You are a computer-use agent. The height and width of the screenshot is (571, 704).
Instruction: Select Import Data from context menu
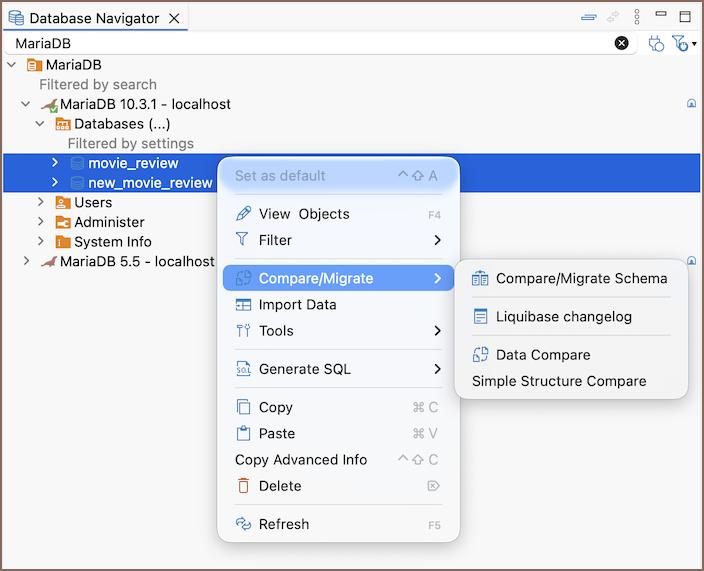(x=297, y=305)
